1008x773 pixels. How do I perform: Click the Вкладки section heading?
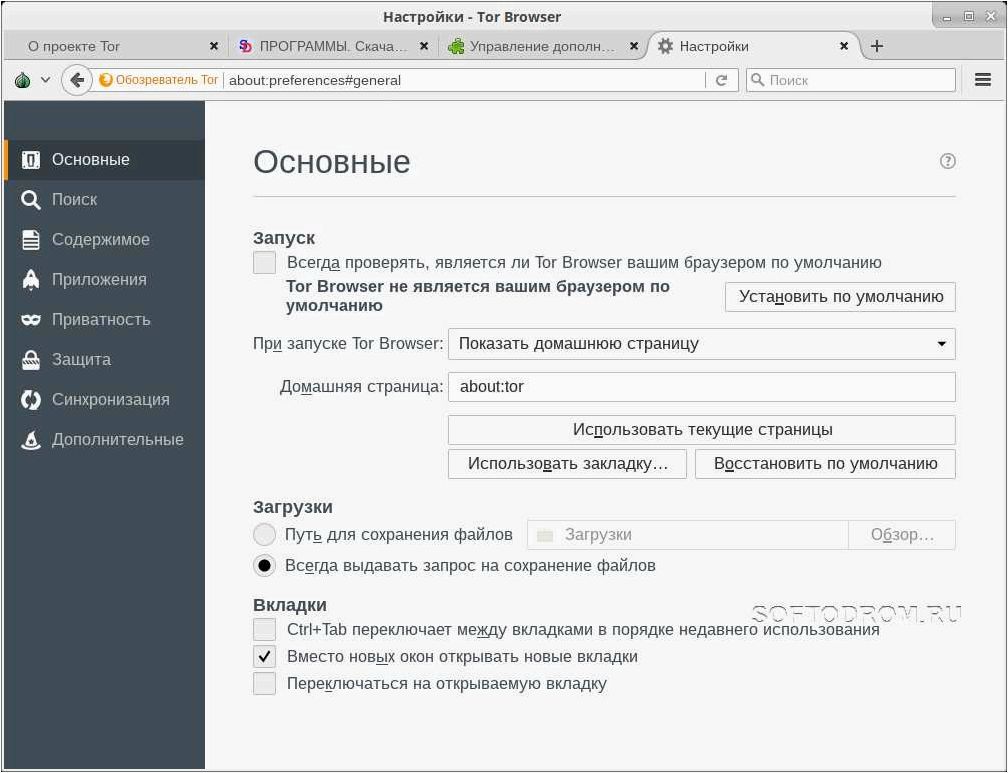[x=290, y=605]
